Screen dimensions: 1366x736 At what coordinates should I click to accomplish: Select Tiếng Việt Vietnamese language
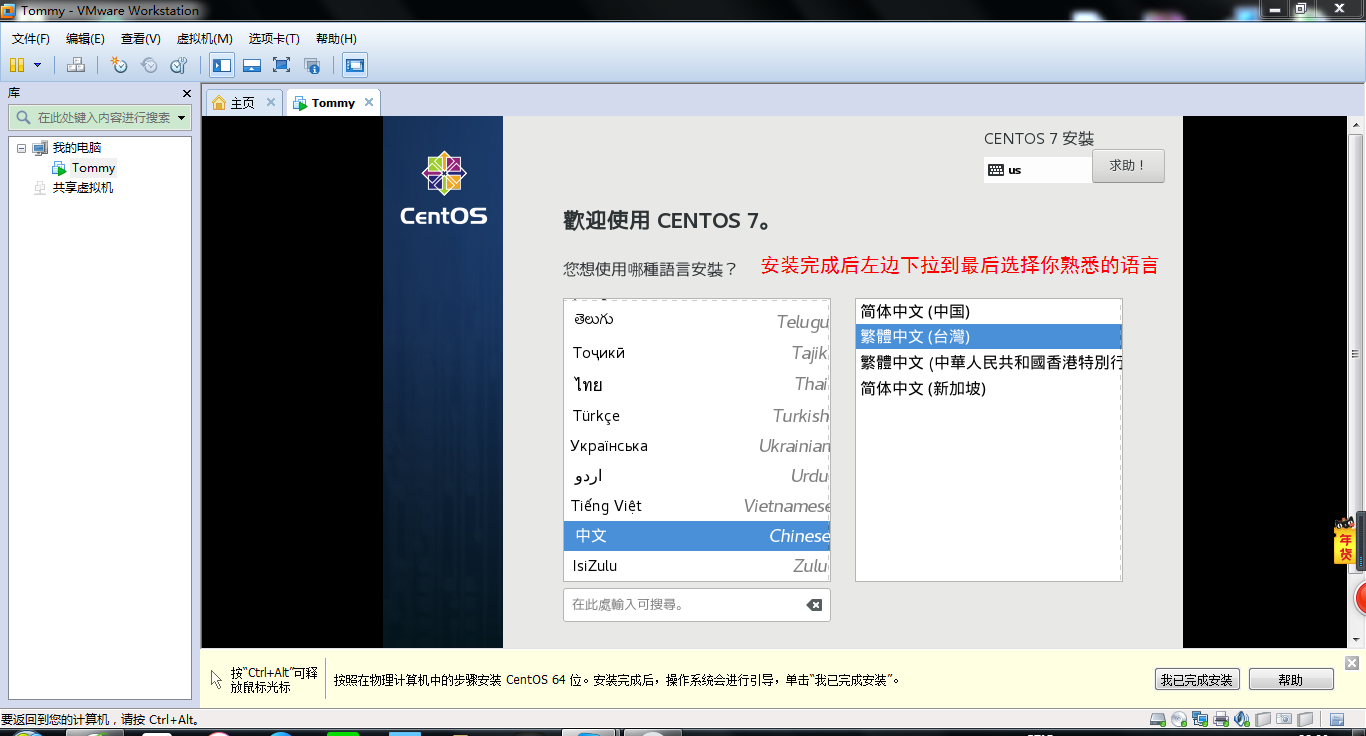click(x=697, y=506)
